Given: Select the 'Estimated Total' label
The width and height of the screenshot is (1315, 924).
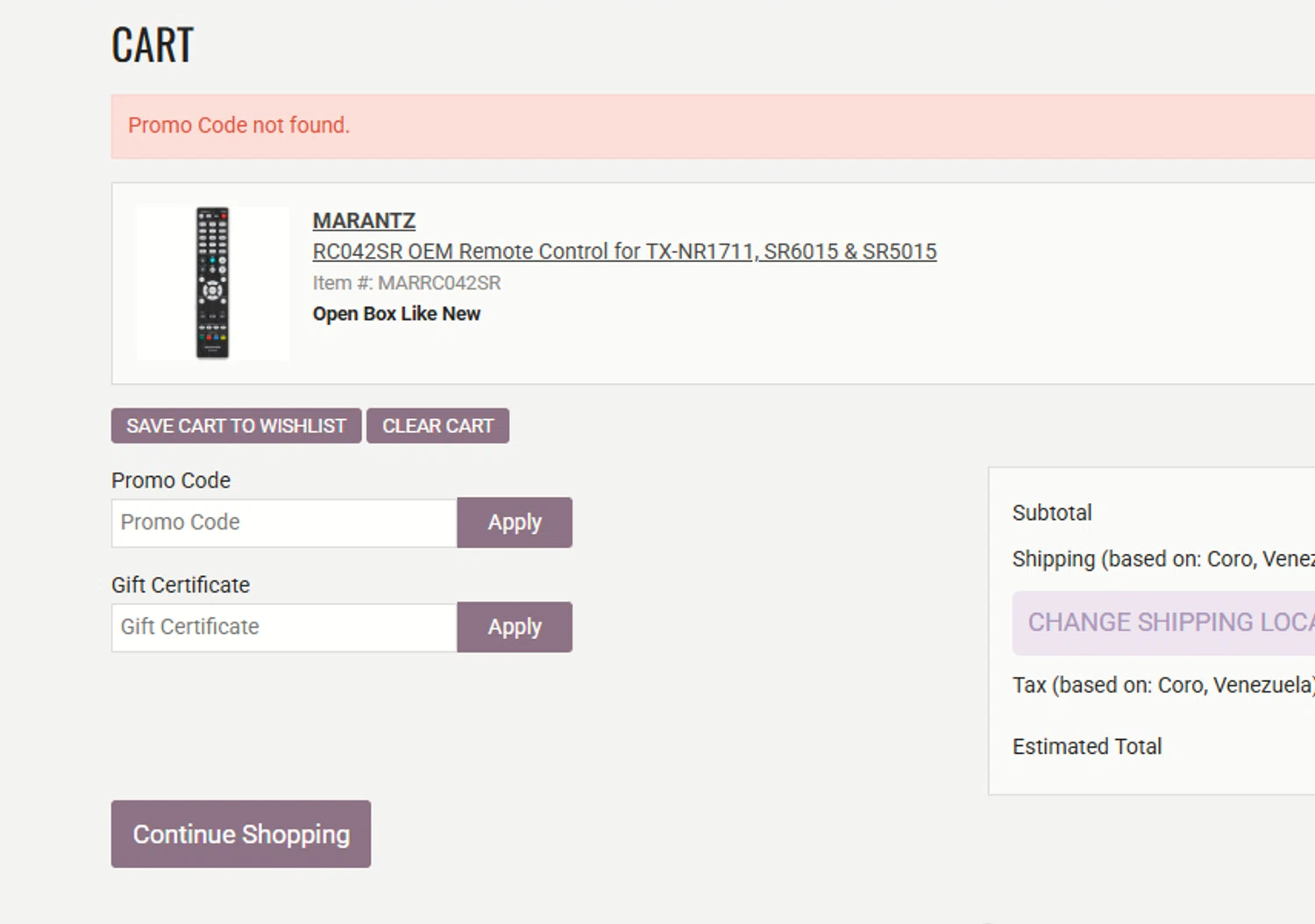Looking at the screenshot, I should click(x=1087, y=747).
